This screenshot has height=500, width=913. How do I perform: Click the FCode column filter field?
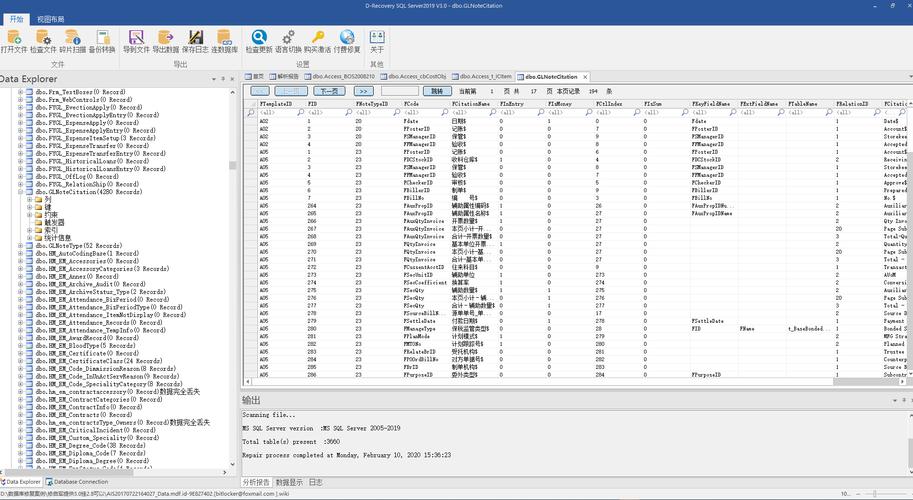(x=428, y=112)
